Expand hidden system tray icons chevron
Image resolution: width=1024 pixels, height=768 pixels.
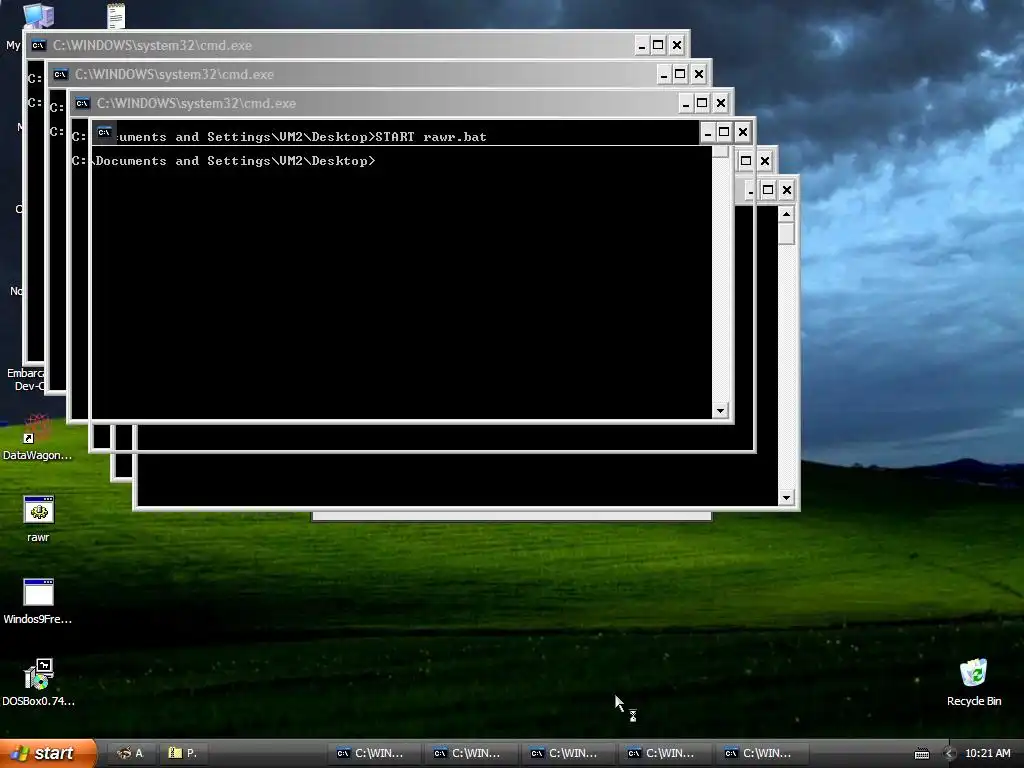point(950,753)
